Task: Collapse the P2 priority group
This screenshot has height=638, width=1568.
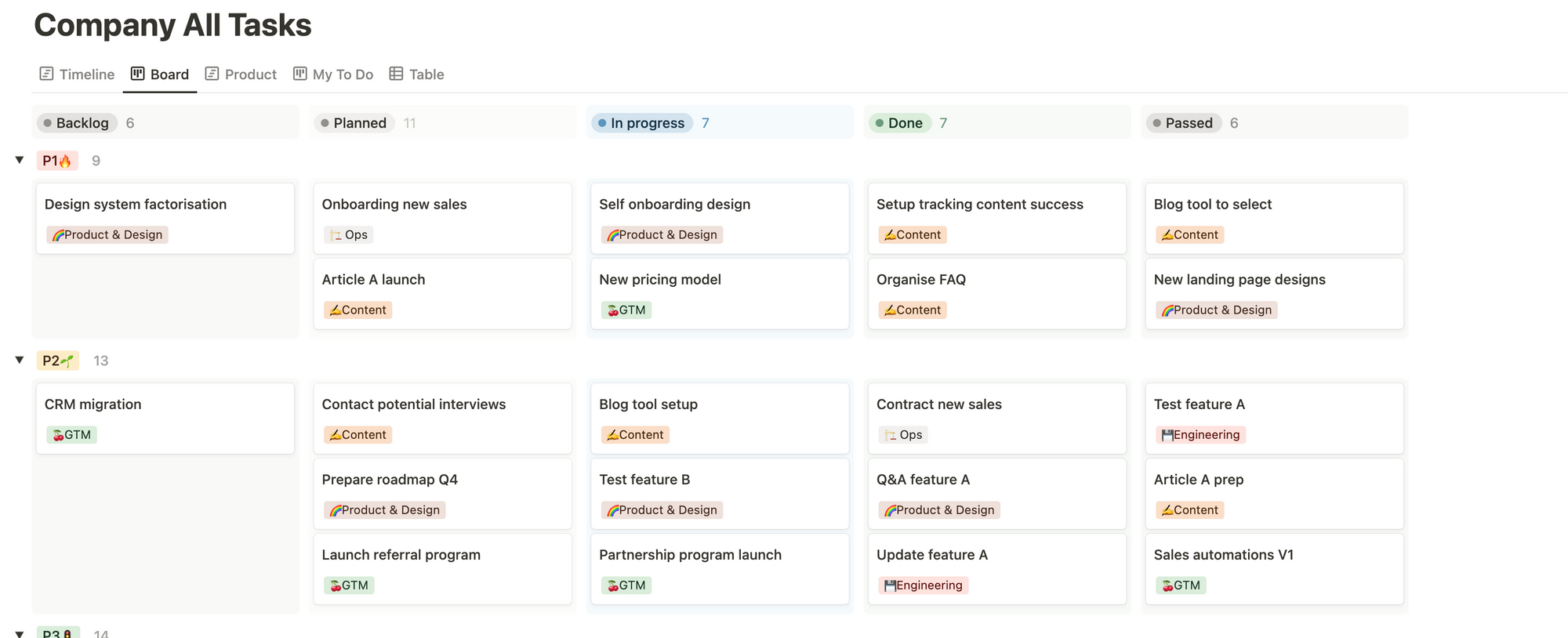Action: pos(20,360)
